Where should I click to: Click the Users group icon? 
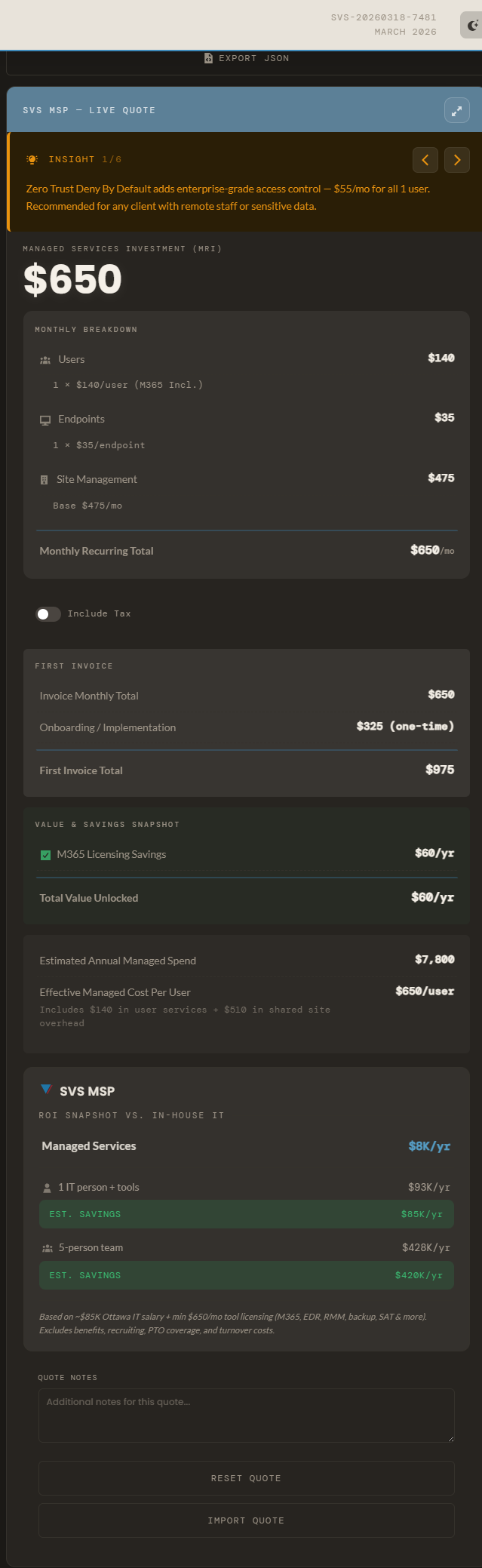point(45,360)
